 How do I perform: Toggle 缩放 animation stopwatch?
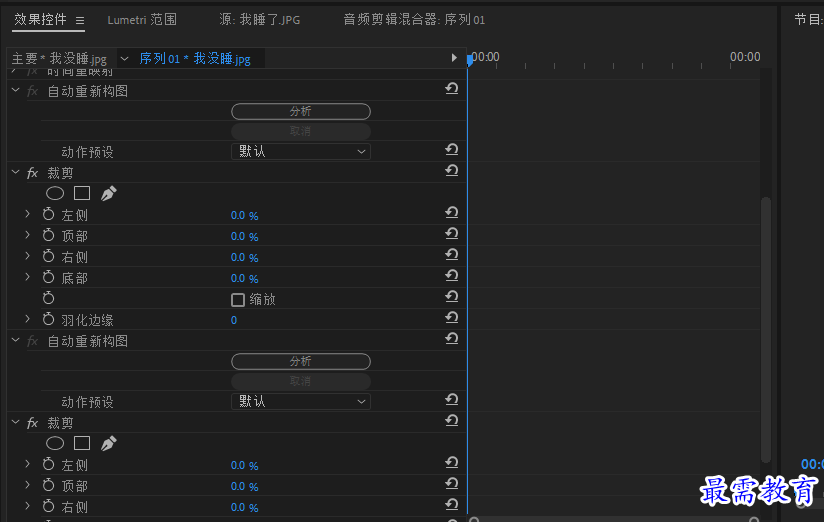[48, 299]
